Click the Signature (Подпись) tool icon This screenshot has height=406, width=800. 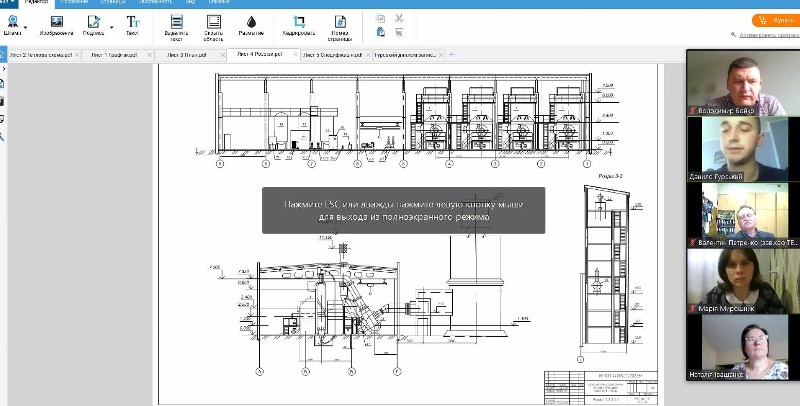click(93, 20)
